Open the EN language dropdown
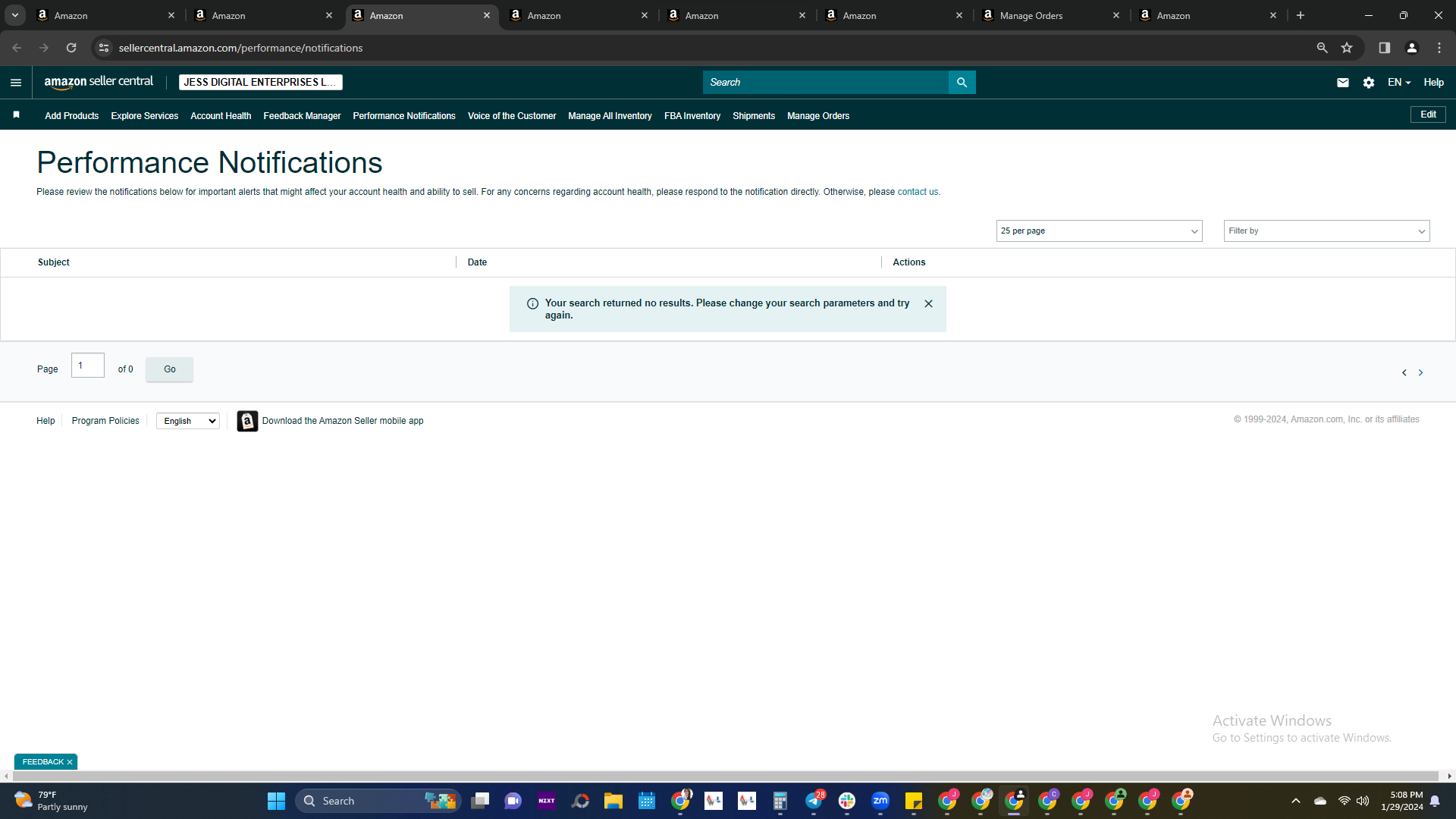 click(x=1399, y=83)
